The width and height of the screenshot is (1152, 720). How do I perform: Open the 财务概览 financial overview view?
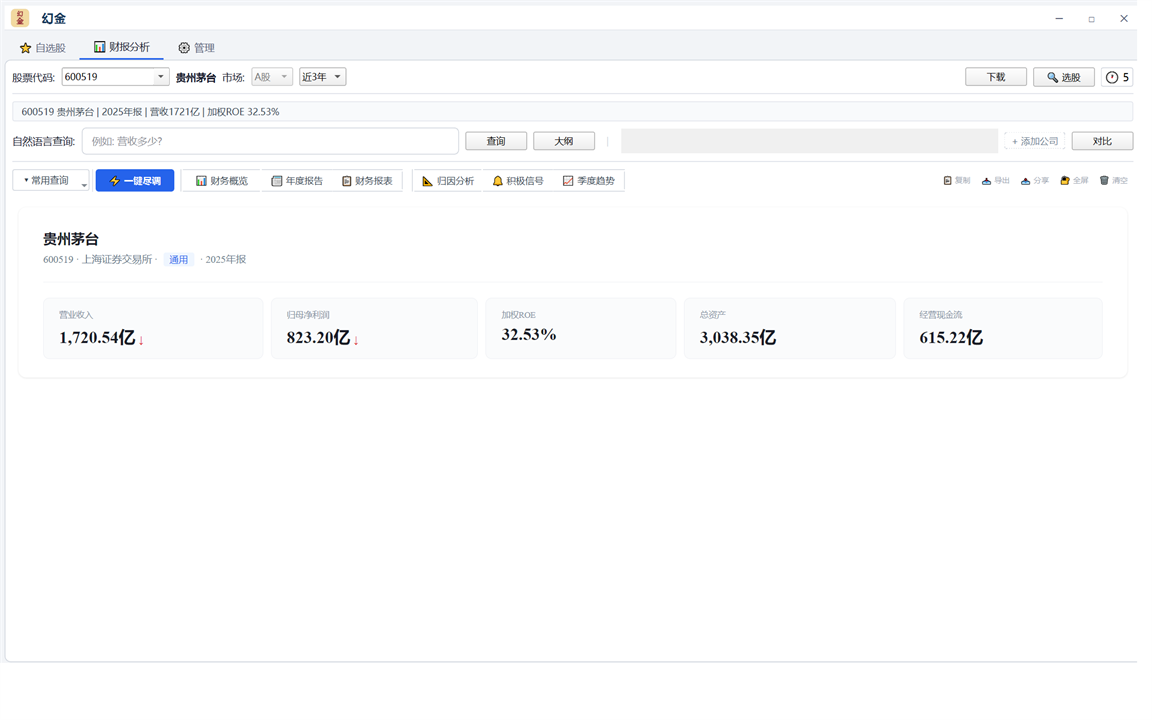222,181
